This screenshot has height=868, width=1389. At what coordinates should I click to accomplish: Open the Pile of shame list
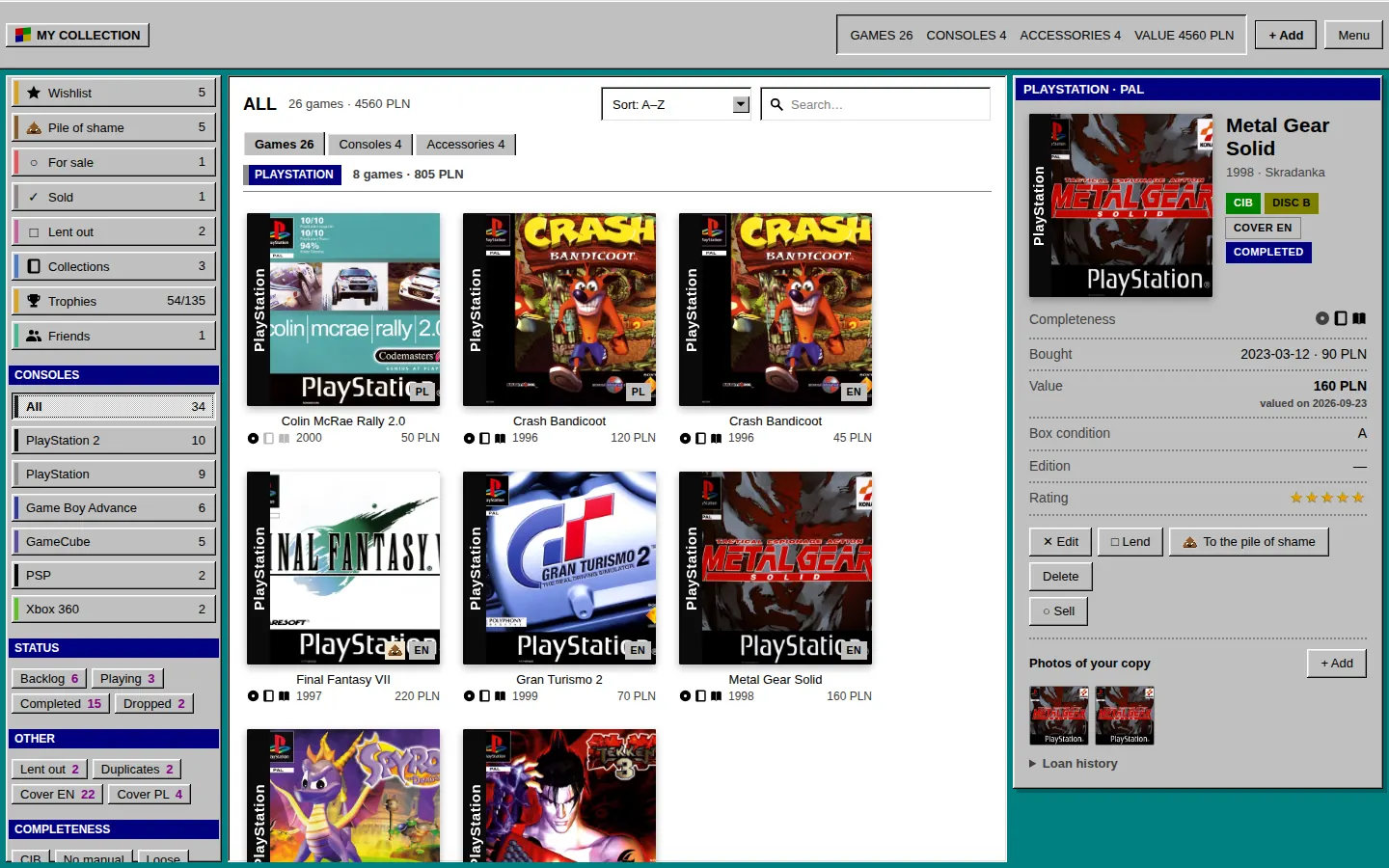coord(114,127)
